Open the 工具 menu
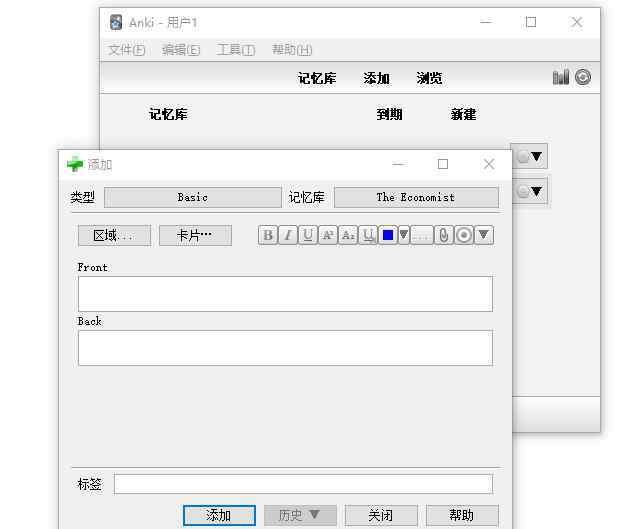Viewport: 626px width, 529px height. [x=236, y=49]
